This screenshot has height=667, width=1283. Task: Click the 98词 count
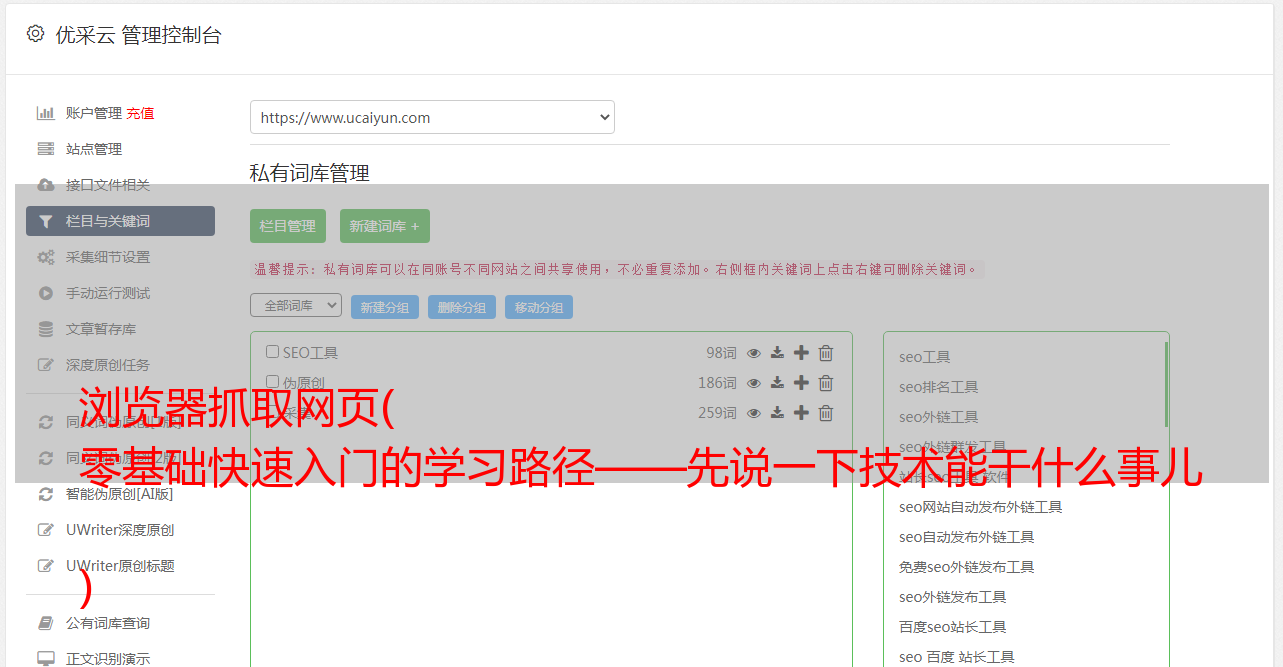(721, 353)
